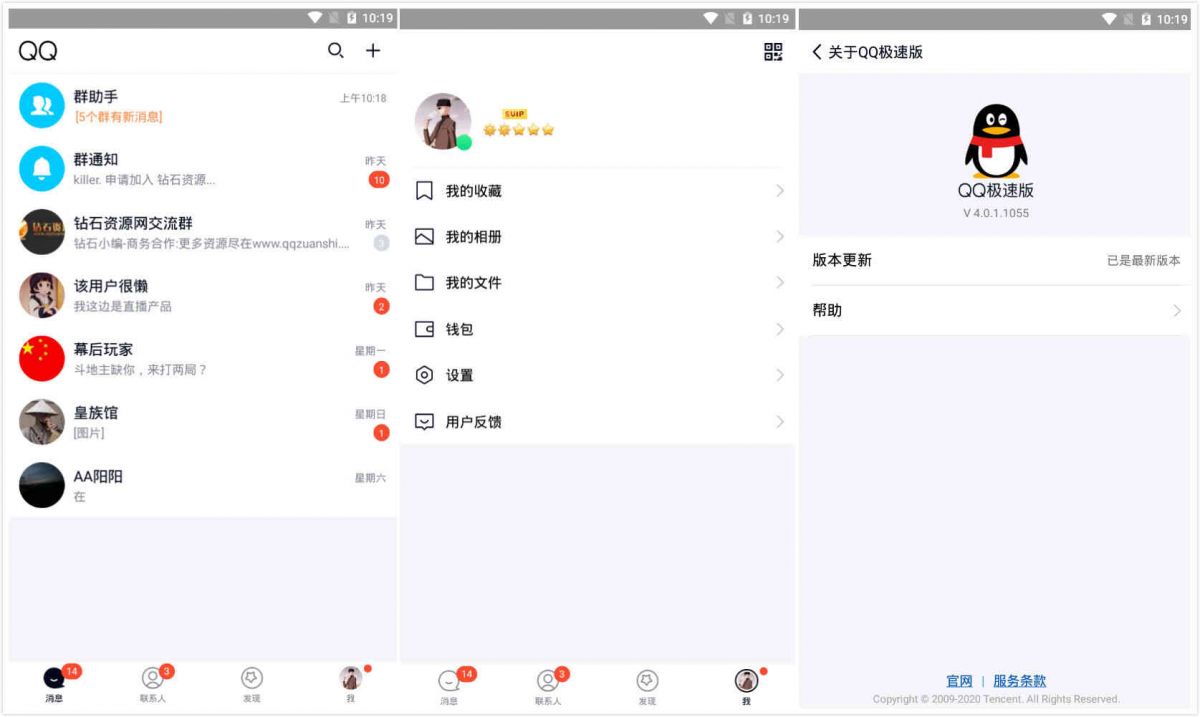Select 消息 tab on the profile screen

tap(449, 686)
